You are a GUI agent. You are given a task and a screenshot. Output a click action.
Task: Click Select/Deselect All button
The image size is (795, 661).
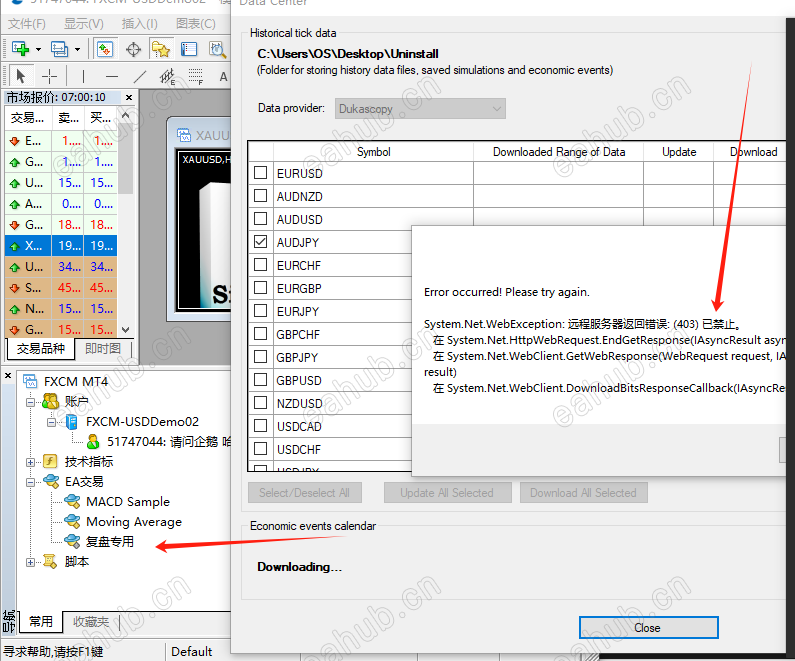click(x=305, y=492)
